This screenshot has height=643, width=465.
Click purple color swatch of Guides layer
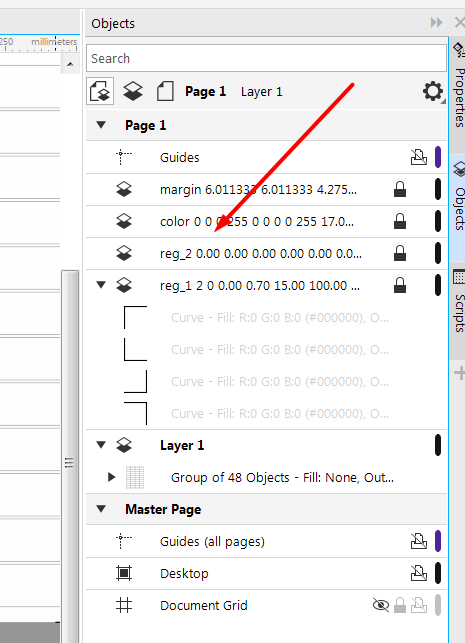pyautogui.click(x=438, y=157)
